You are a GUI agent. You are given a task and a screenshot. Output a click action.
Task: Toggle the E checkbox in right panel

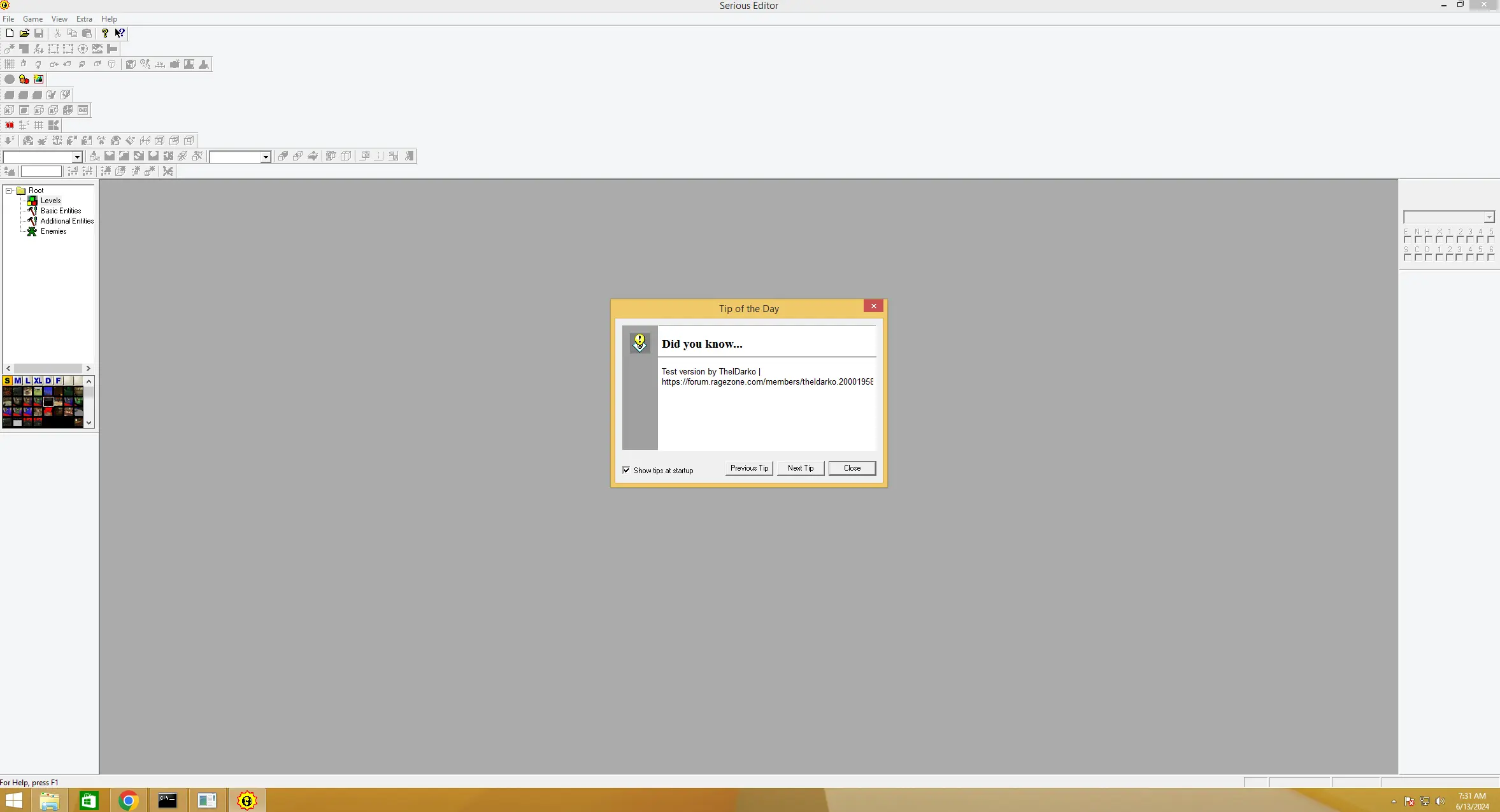click(x=1407, y=239)
